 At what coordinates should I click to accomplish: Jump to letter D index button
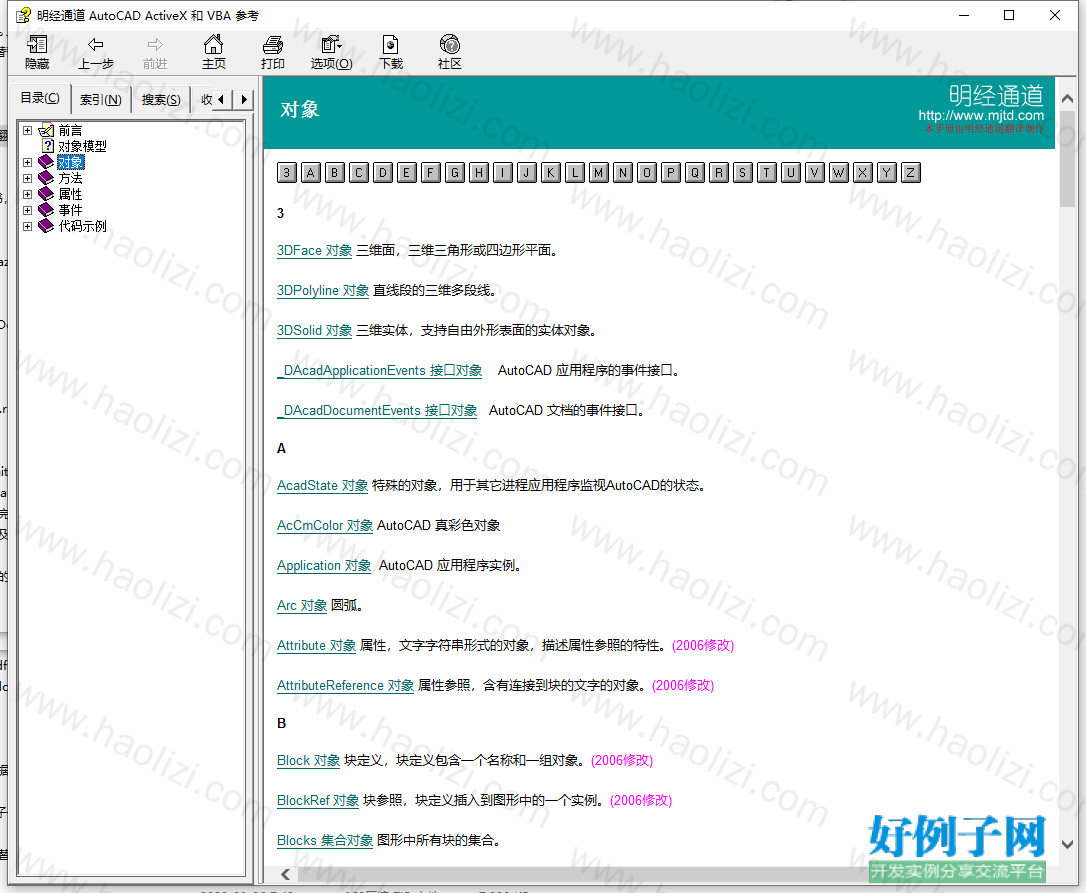pyautogui.click(x=383, y=173)
